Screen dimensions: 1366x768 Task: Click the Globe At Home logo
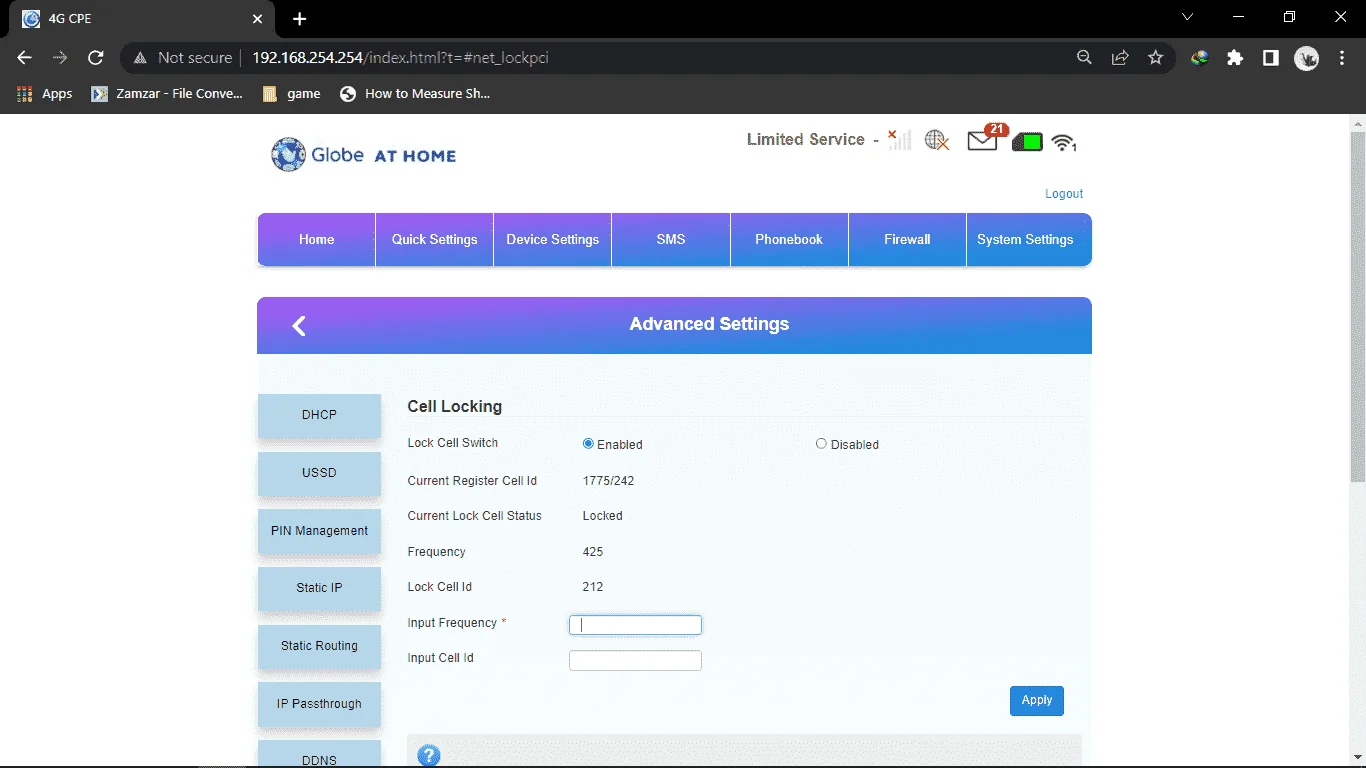point(364,155)
